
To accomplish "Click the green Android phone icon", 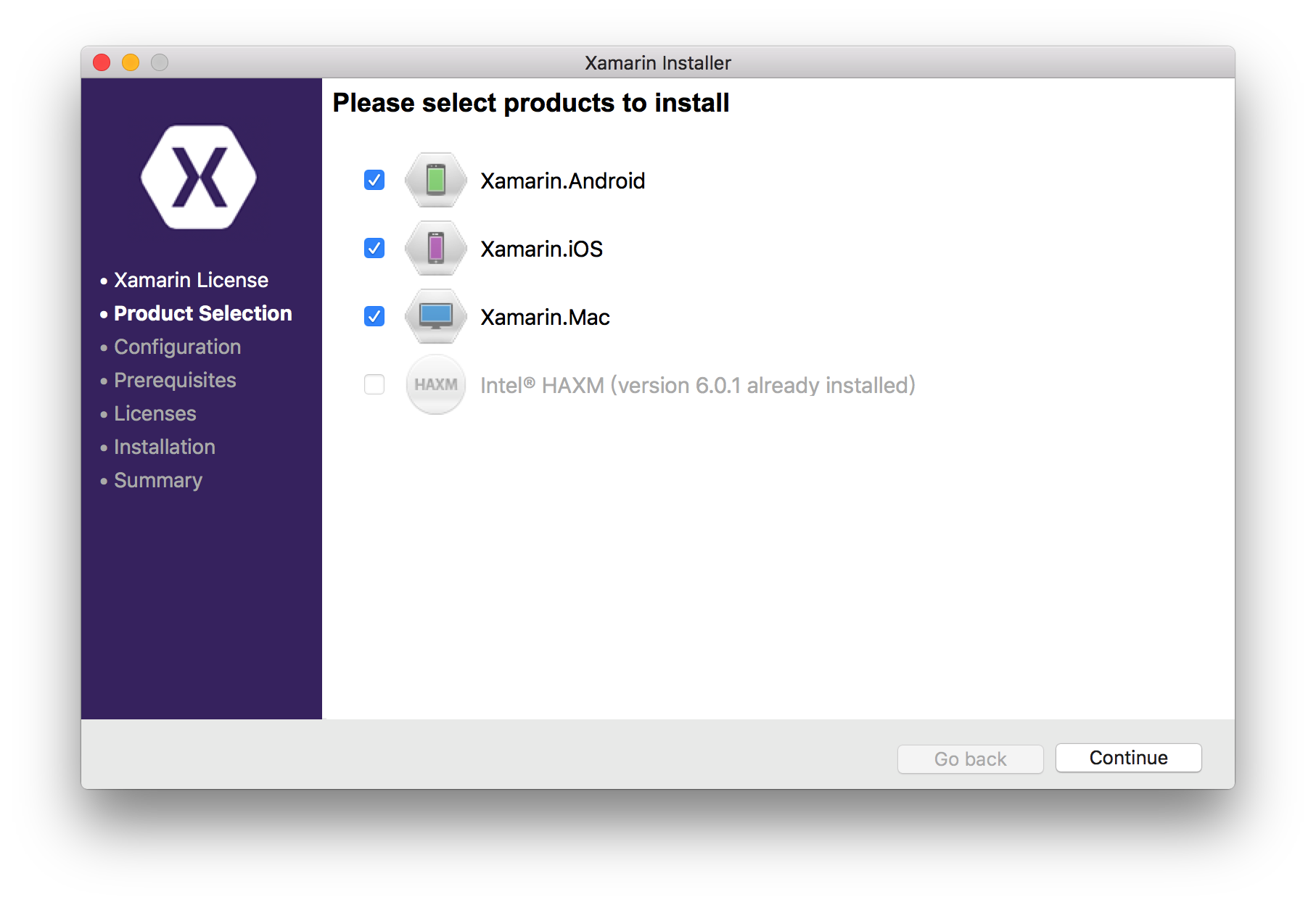I will click(435, 180).
